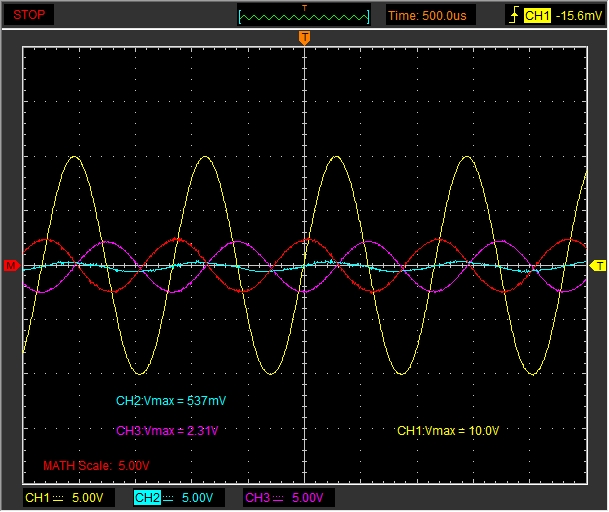Click the highlighted CH2 channel label
This screenshot has width=609, height=512.
pyautogui.click(x=147, y=498)
